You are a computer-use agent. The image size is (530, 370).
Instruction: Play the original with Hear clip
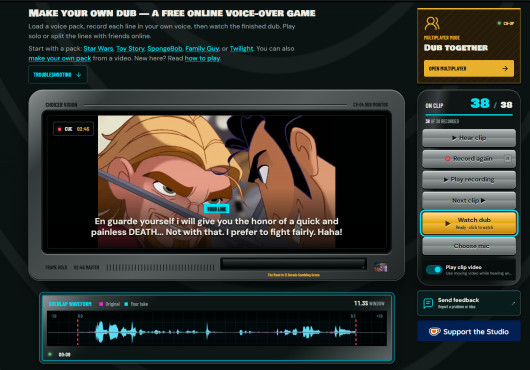coord(469,138)
